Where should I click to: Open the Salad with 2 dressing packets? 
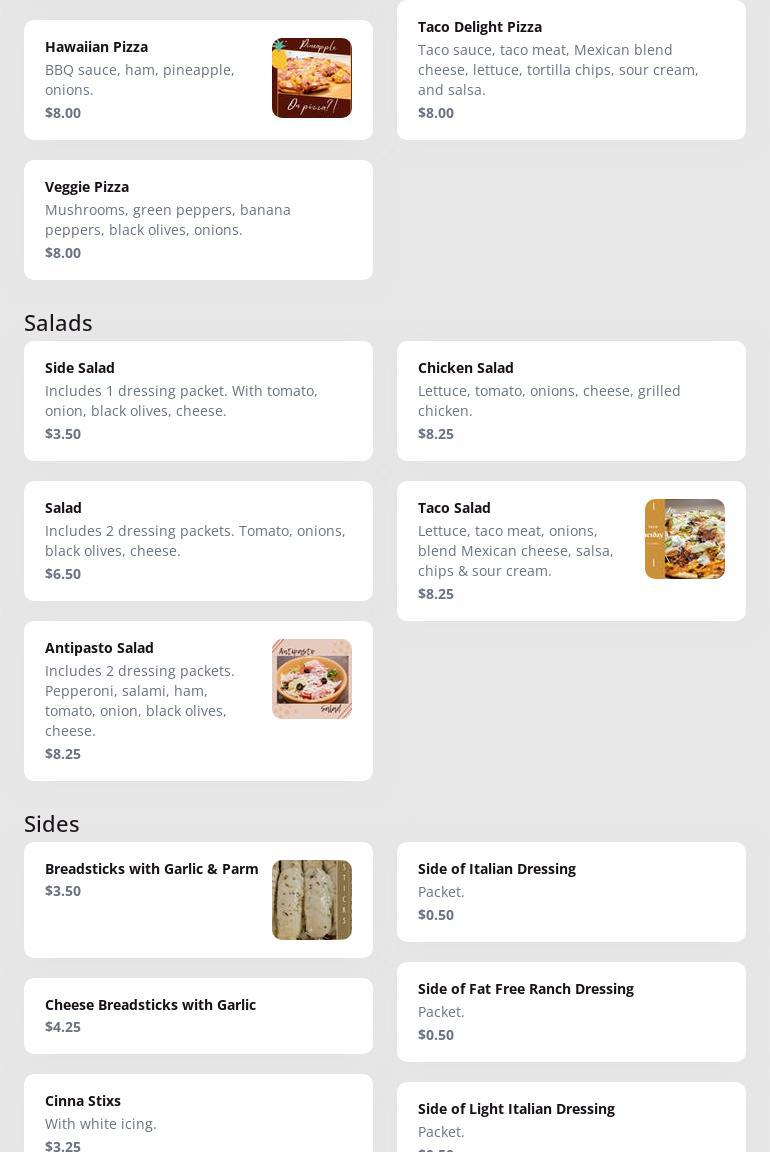(198, 541)
